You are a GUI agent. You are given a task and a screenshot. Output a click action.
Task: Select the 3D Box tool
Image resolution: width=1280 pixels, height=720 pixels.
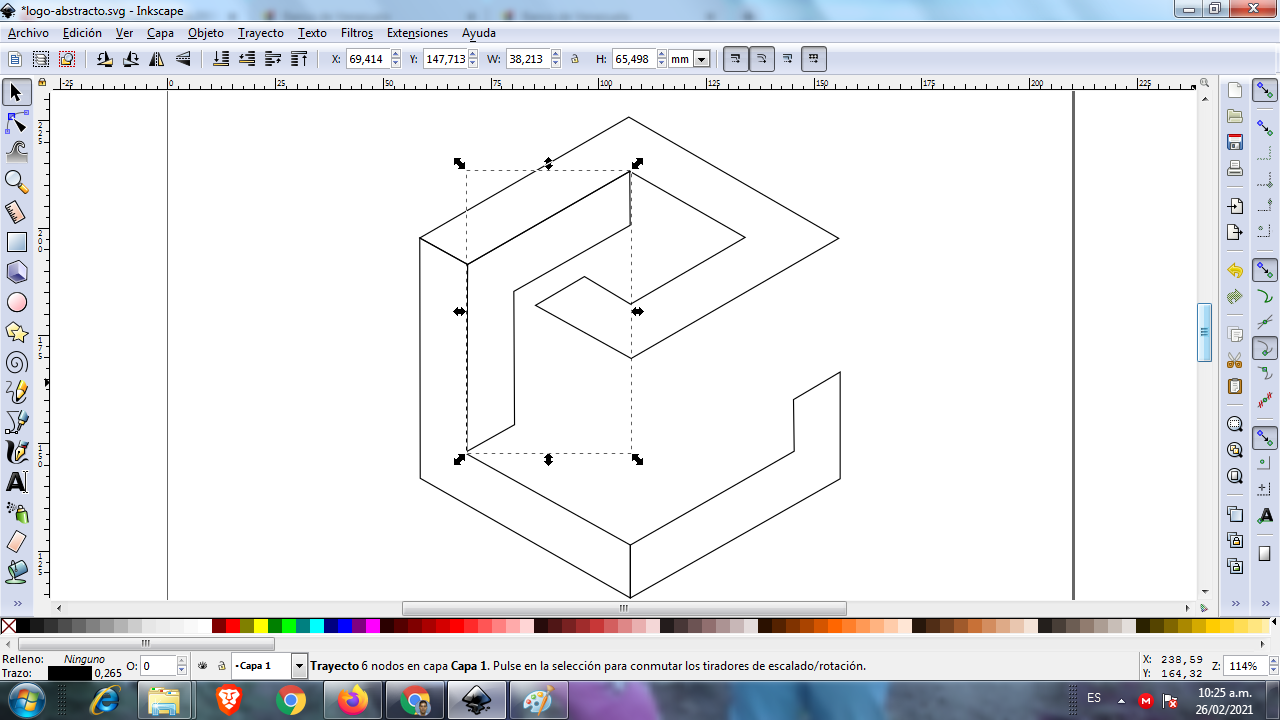(x=16, y=272)
